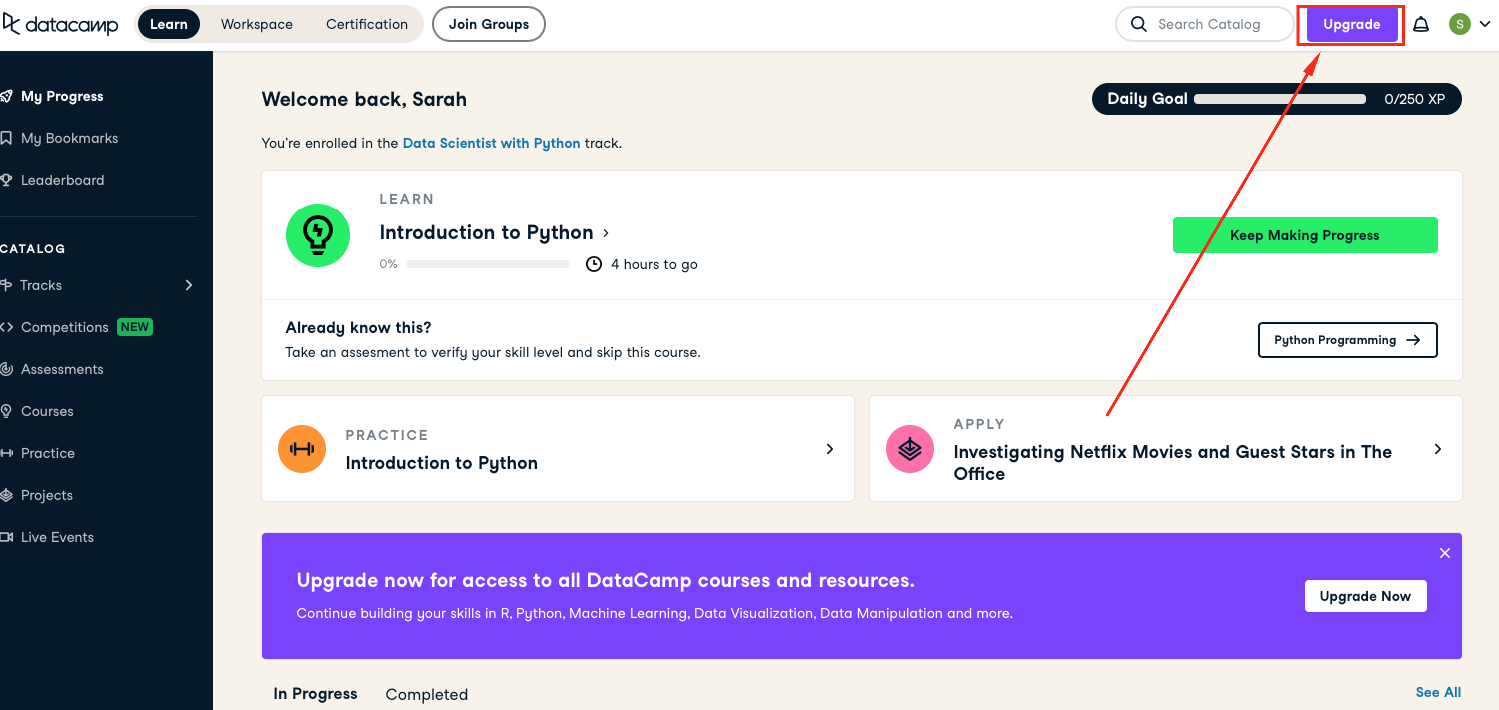Screen dimensions: 1499x710
Task: Open Introduction to Python course title
Action: point(486,233)
